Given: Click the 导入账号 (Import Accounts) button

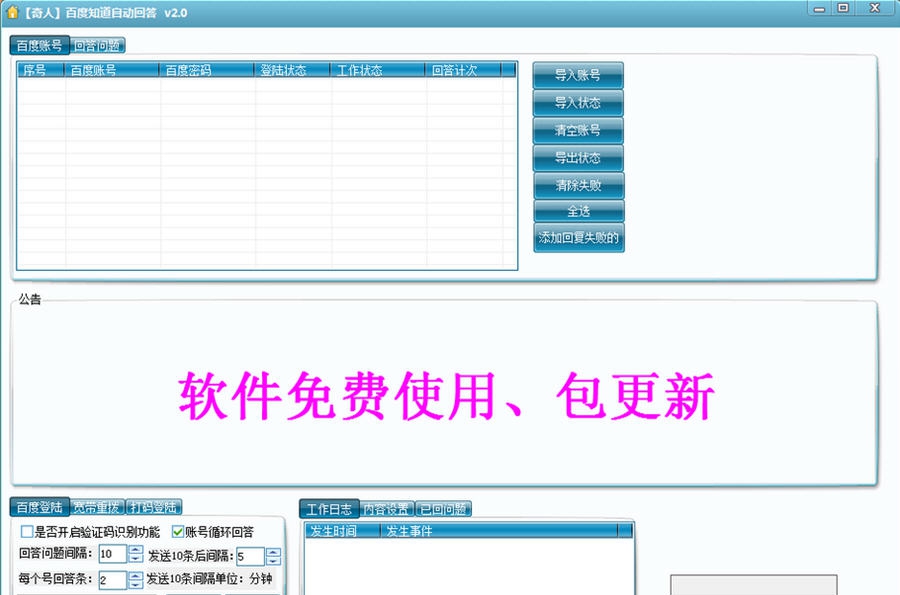Looking at the screenshot, I should pyautogui.click(x=578, y=74).
